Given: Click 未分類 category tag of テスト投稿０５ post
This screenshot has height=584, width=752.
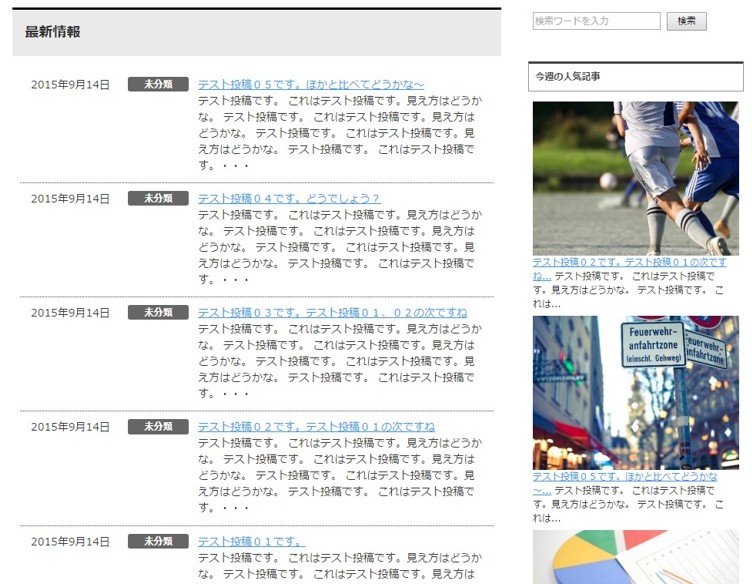Looking at the screenshot, I should tap(158, 84).
